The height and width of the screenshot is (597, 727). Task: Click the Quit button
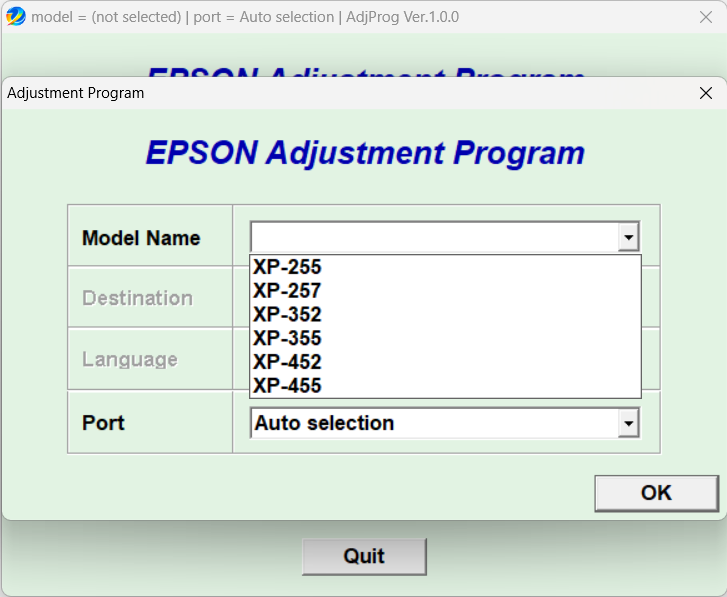tap(364, 556)
